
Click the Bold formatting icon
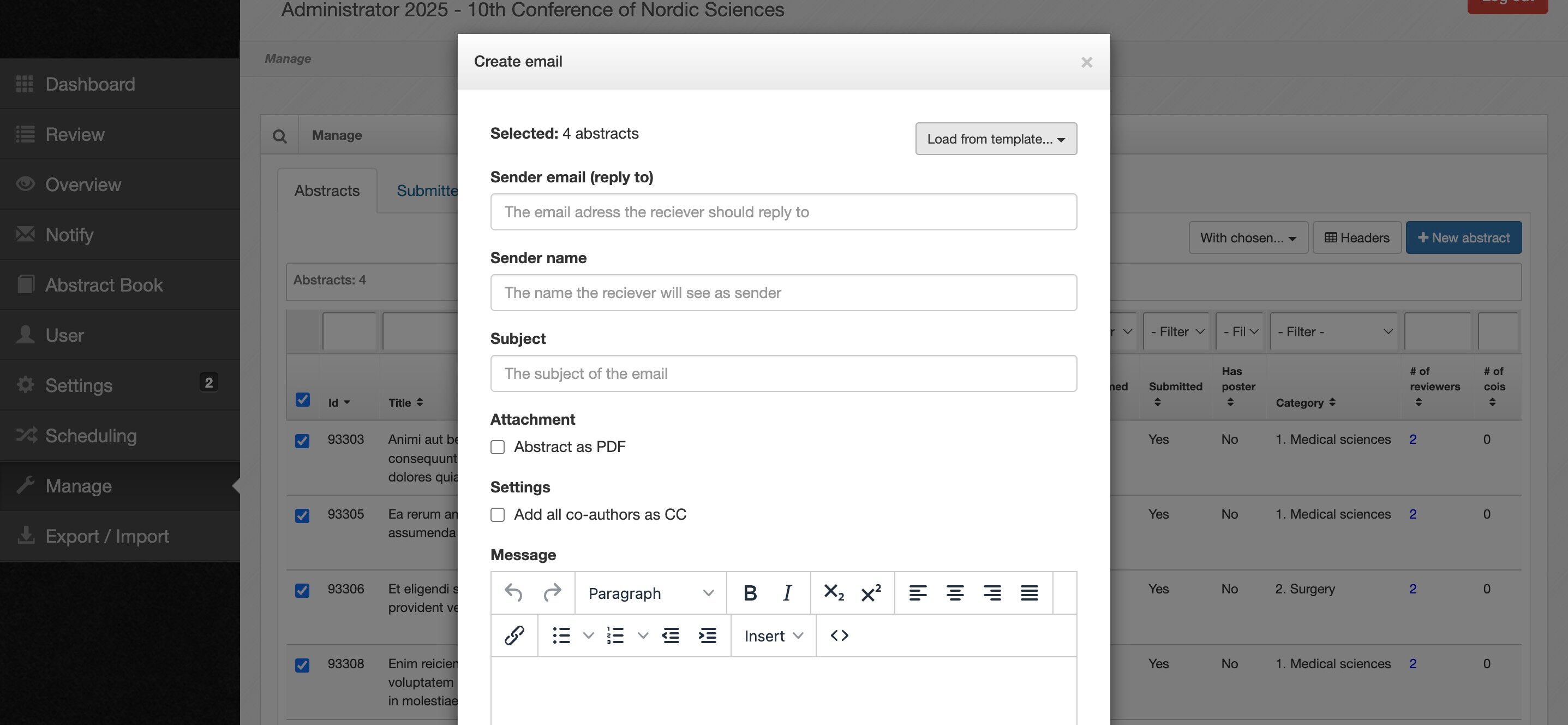[x=750, y=593]
